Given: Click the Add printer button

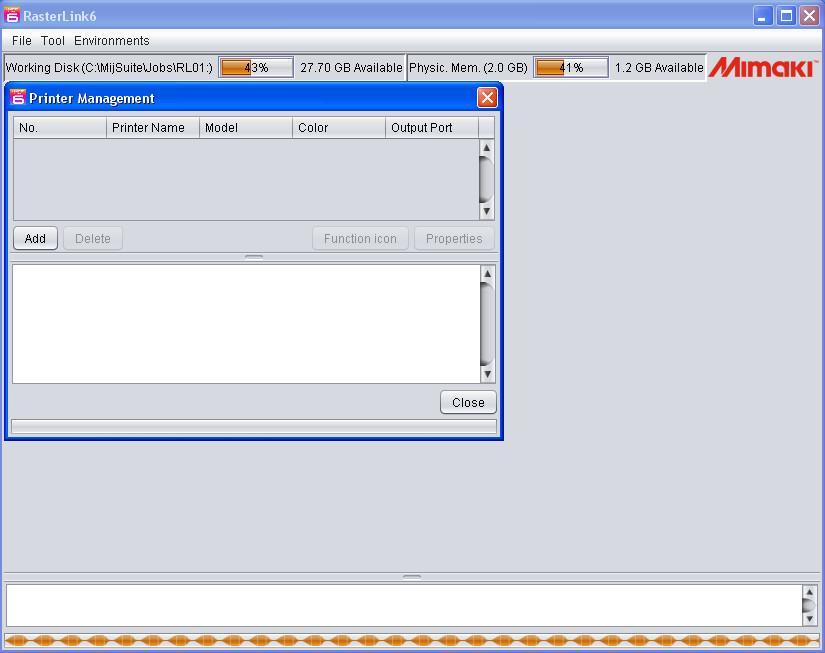Looking at the screenshot, I should click(x=35, y=238).
